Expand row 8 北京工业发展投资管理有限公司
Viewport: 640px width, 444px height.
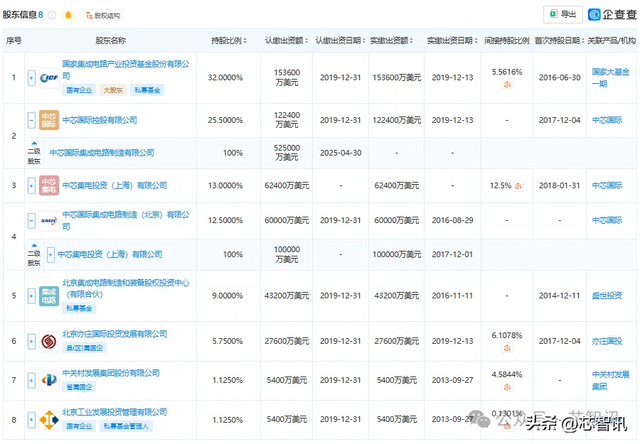click(x=31, y=420)
